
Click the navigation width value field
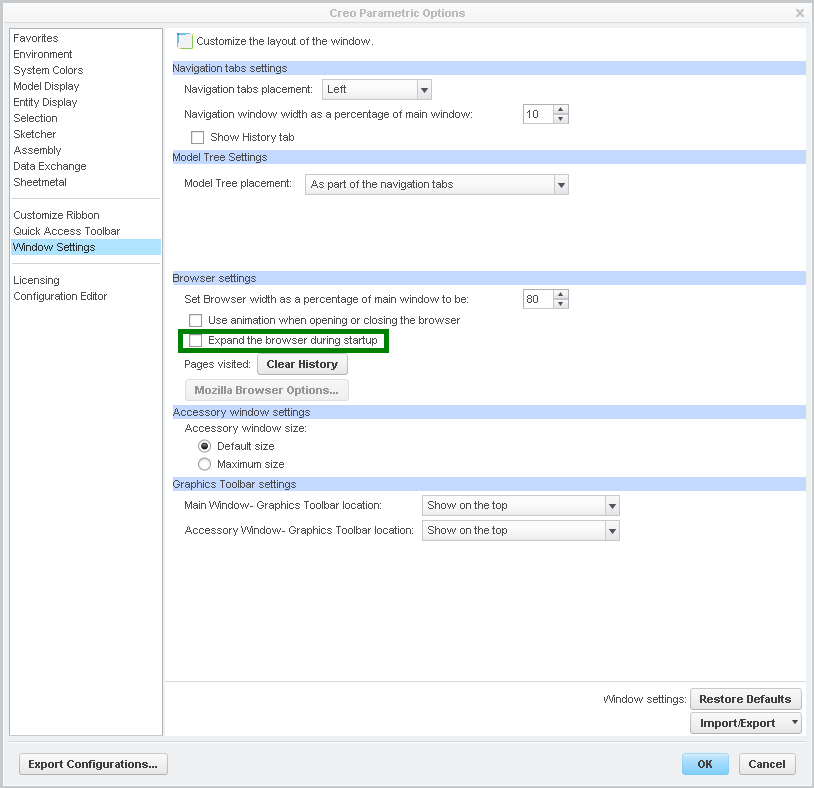pyautogui.click(x=538, y=114)
